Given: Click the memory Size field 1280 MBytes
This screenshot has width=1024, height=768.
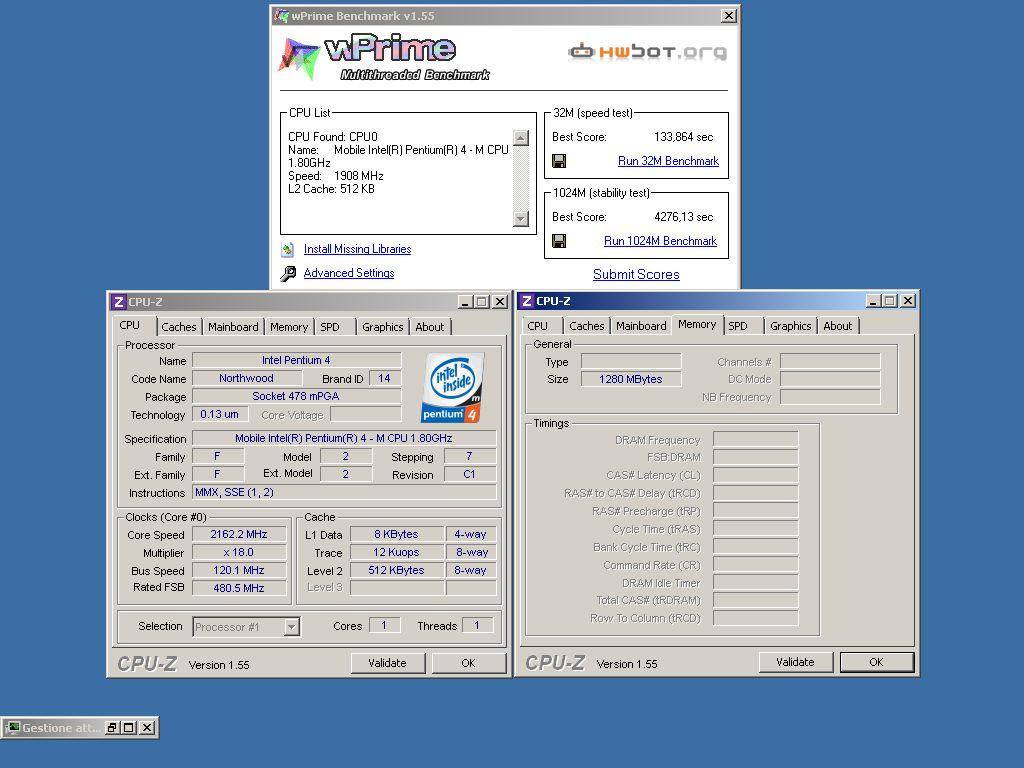Looking at the screenshot, I should click(x=631, y=379).
